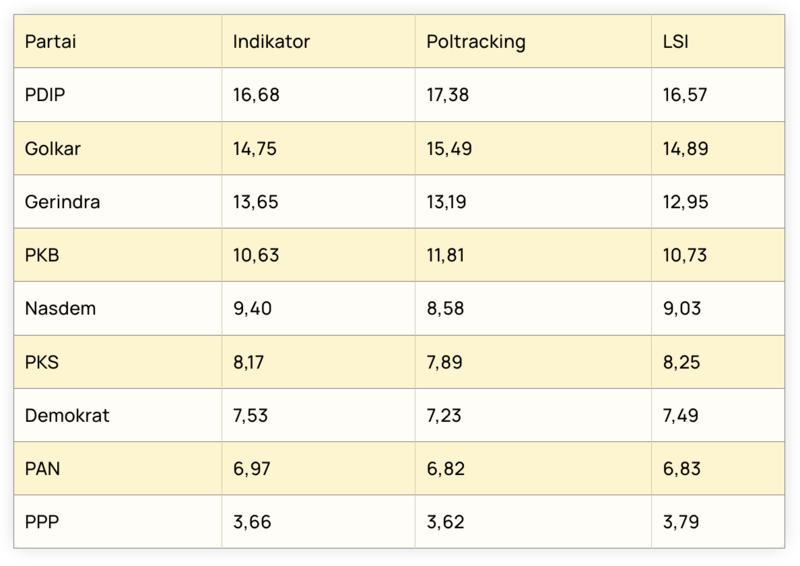Click the PPP party cell
800x566 pixels.
point(42,522)
